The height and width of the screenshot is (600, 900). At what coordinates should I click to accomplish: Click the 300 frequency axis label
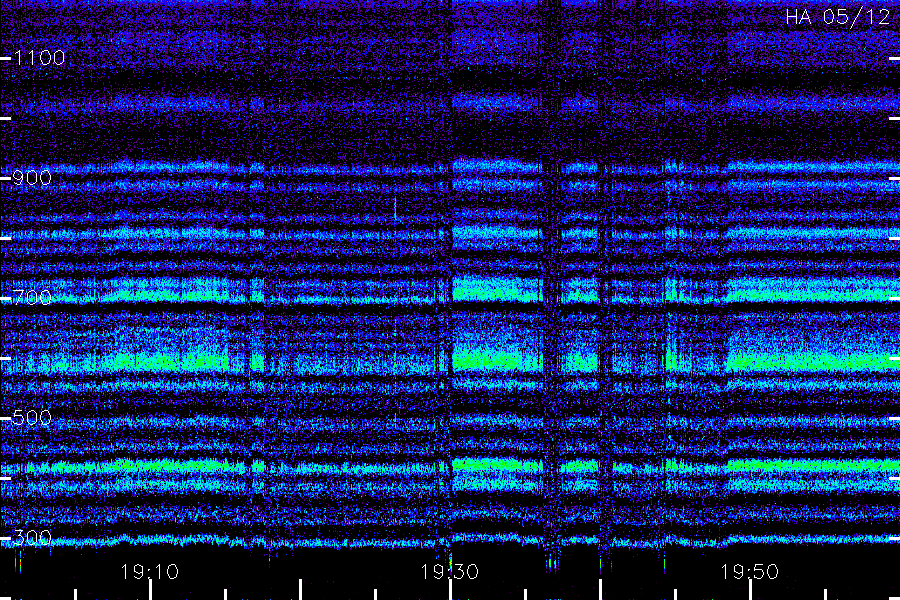point(32,537)
